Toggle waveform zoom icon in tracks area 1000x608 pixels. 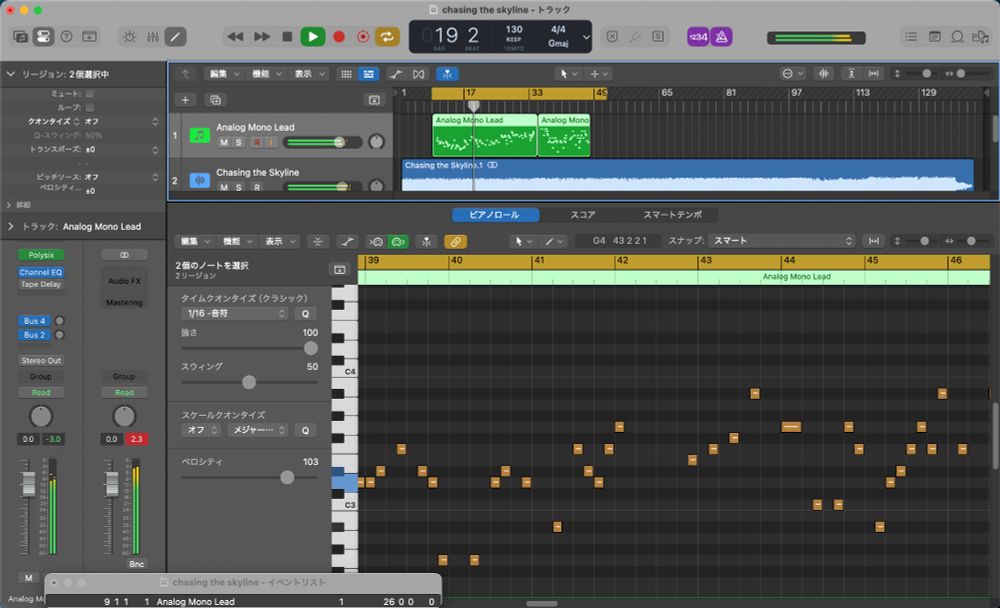click(823, 73)
